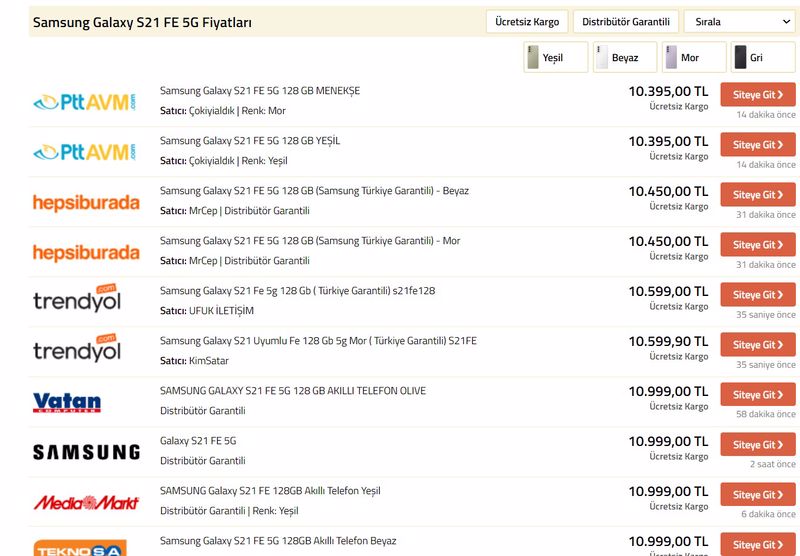Image resolution: width=800 pixels, height=556 pixels.
Task: Click Siteye Git for trendyol KimSatar offer
Action: click(758, 344)
